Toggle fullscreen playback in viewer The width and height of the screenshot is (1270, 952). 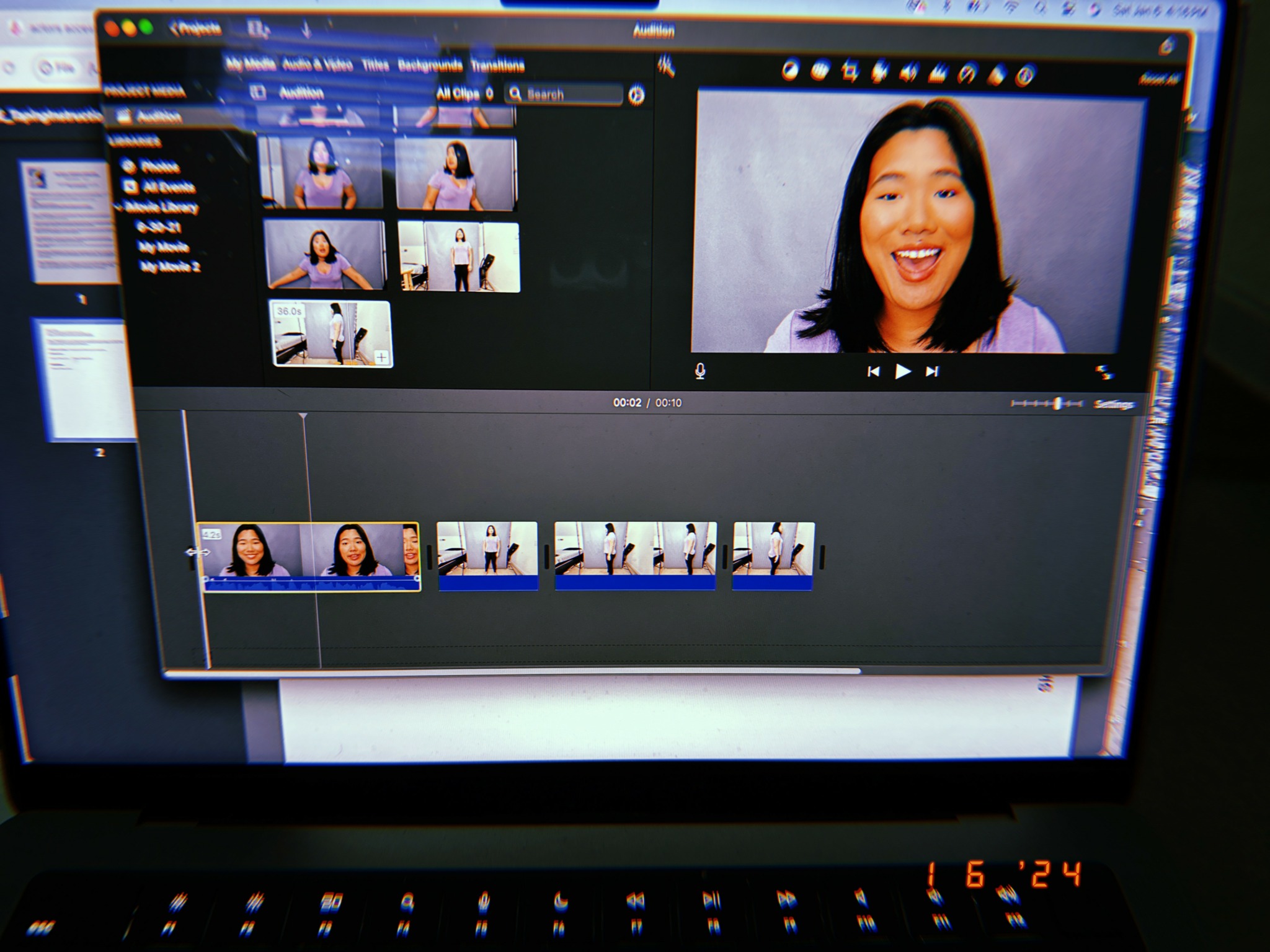pyautogui.click(x=1104, y=372)
